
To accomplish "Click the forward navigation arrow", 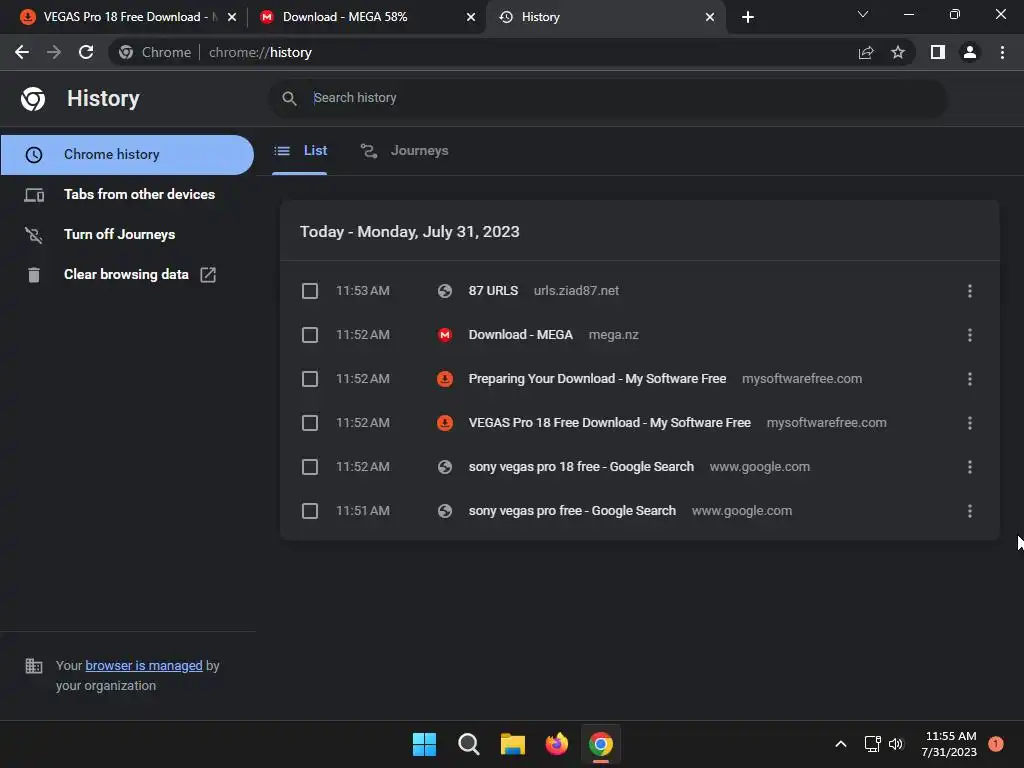I will coord(54,52).
